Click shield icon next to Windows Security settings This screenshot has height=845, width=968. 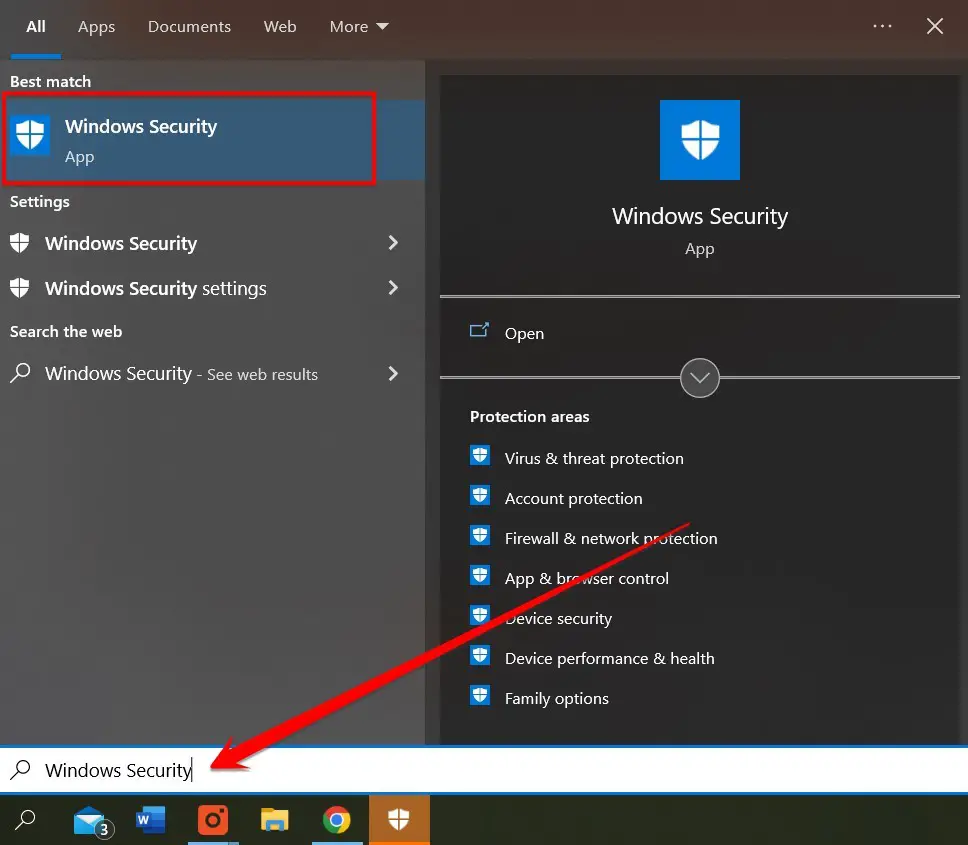pos(20,288)
